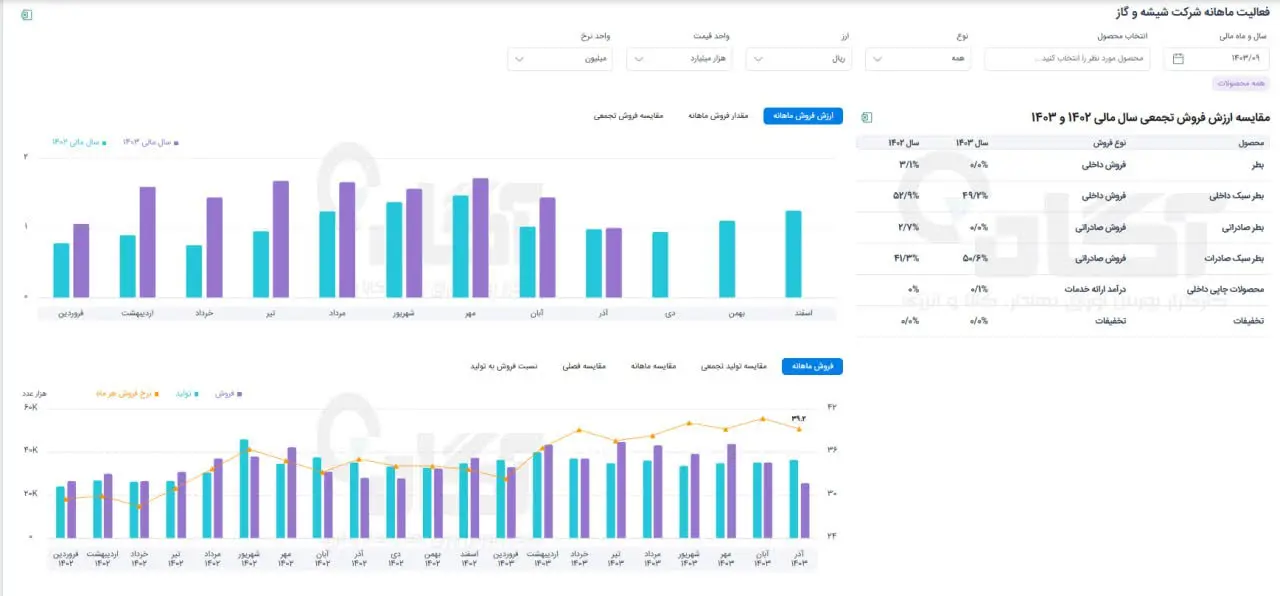The height and width of the screenshot is (596, 1280).
Task: Toggle the purple سال مالی ۱۴۰۳ legend marker
Action: pos(176,143)
